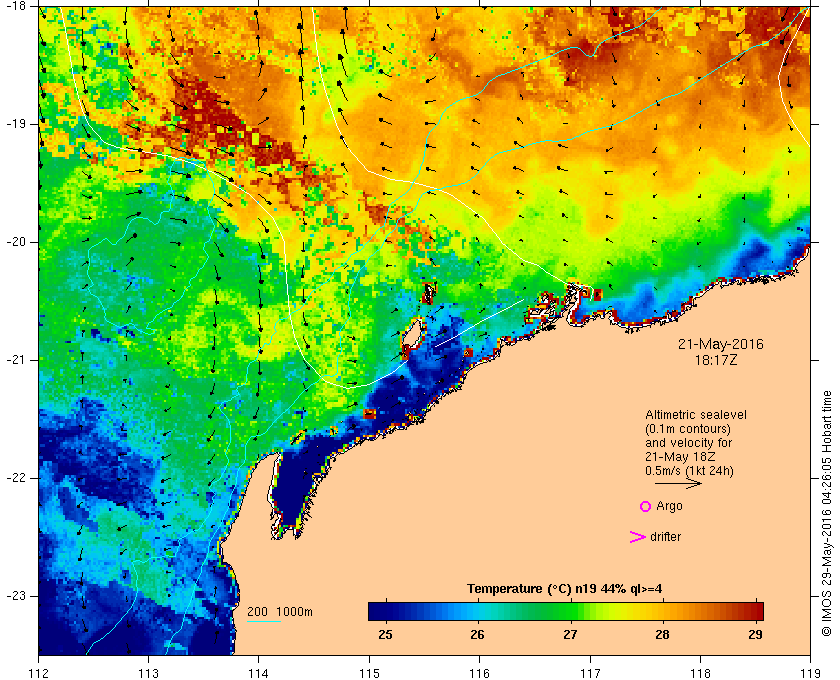840x680 pixels.
Task: Click the '(0.1m contours)' legend line
Action: (x=688, y=429)
